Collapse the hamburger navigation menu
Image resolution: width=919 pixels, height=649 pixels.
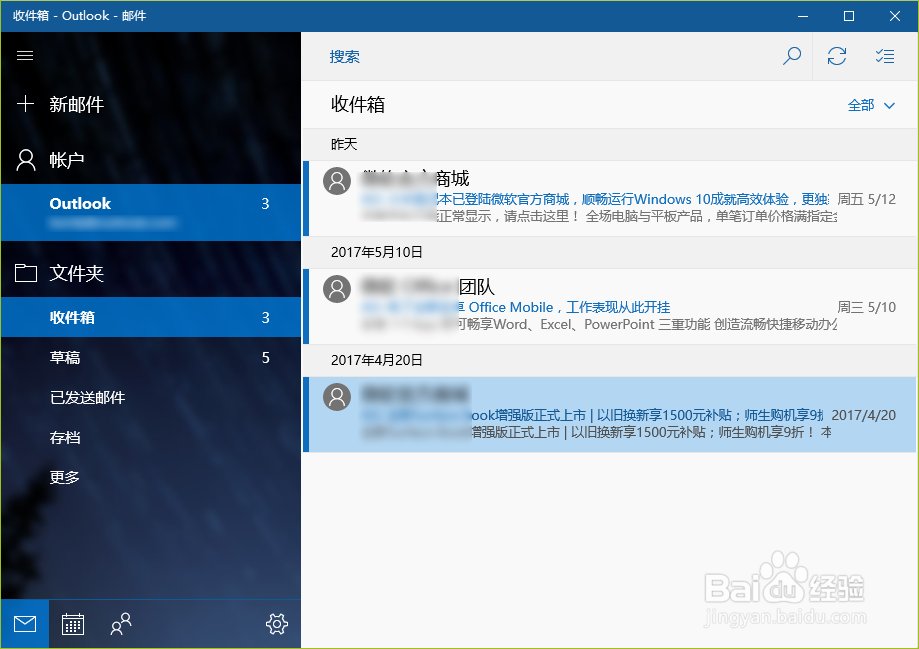coord(25,56)
